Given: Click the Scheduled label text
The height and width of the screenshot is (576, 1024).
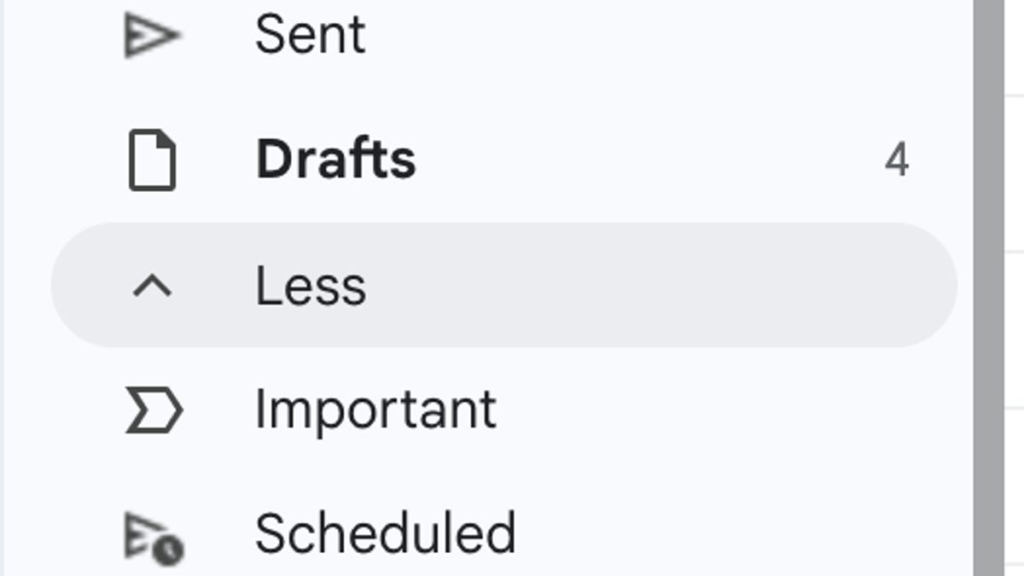Looking at the screenshot, I should [x=385, y=532].
